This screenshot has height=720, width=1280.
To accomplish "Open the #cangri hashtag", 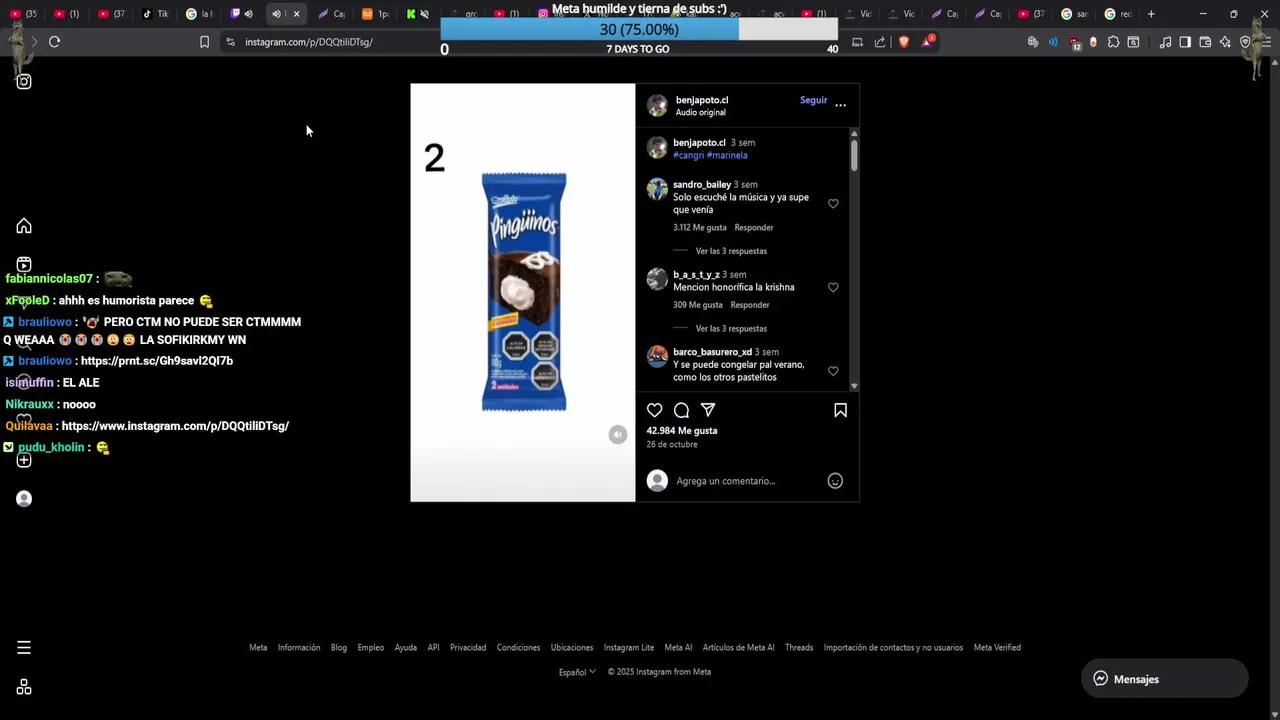I will (688, 155).
